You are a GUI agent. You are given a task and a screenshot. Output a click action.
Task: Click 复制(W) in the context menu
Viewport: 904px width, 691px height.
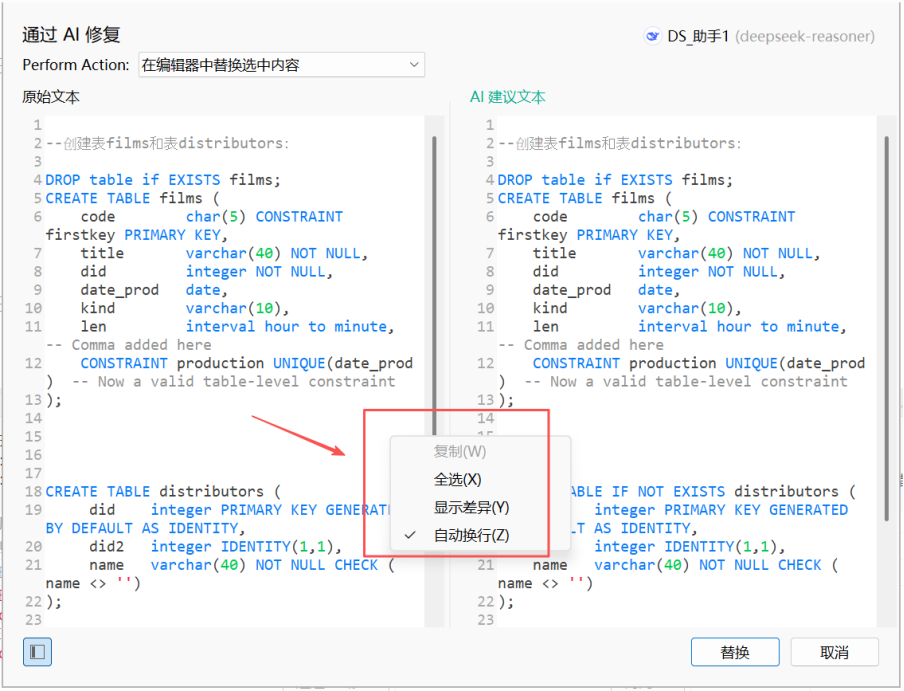[459, 451]
